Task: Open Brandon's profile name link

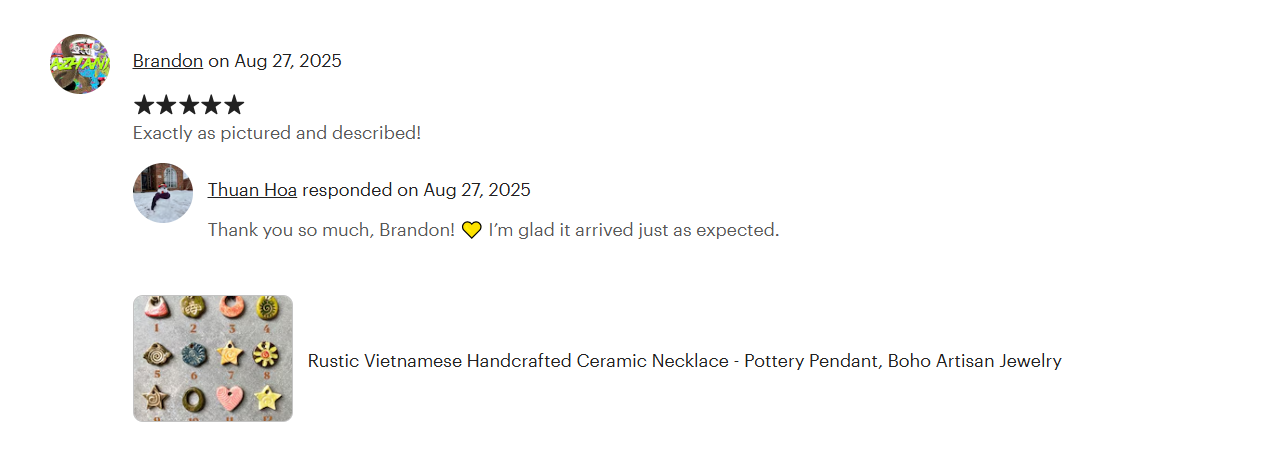Action: 168,61
